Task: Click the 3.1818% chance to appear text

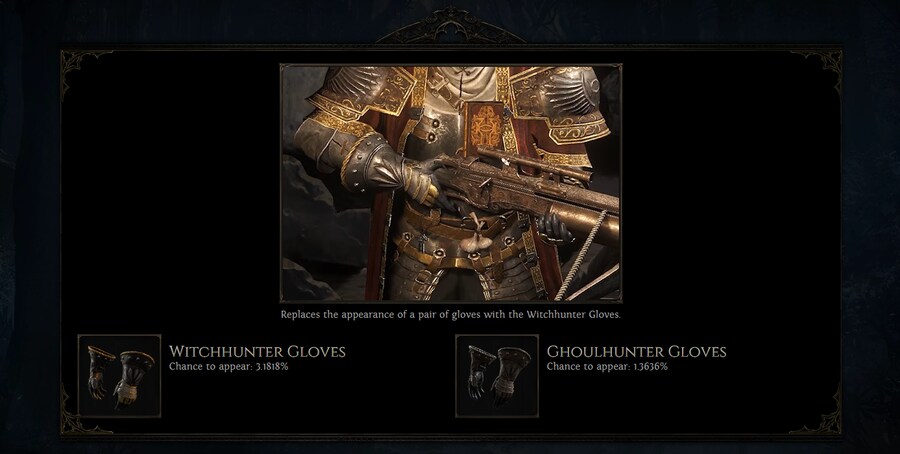Action: coord(228,366)
